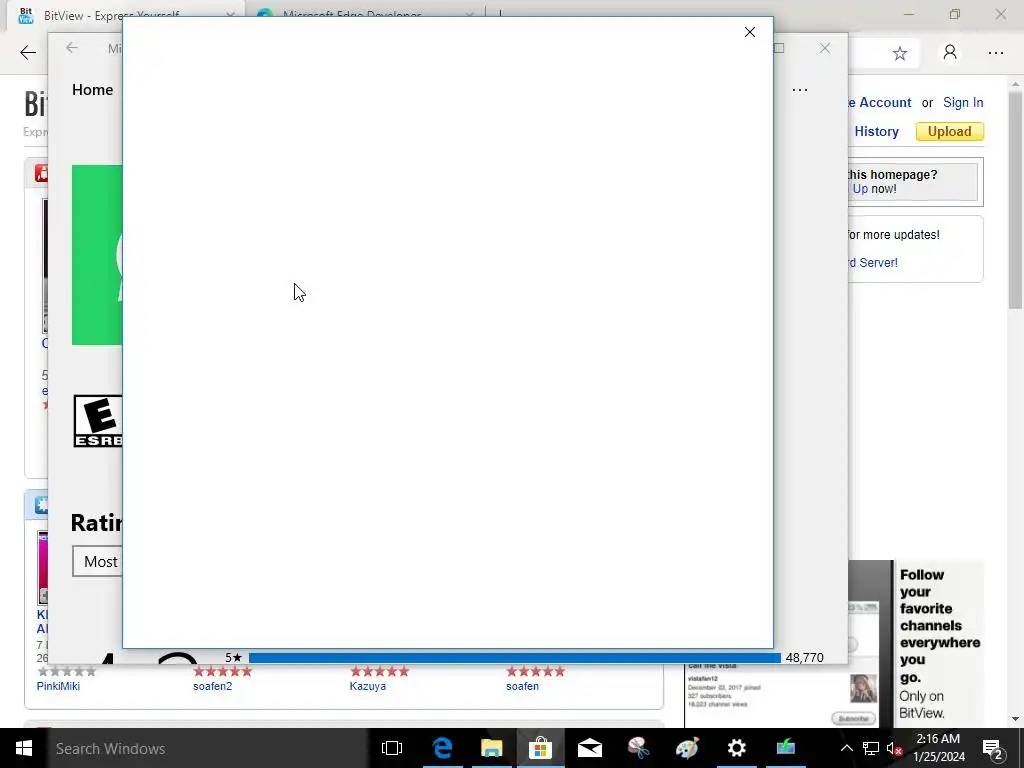The image size is (1024, 768).
Task: Open soafen2's channel link
Action: click(212, 686)
